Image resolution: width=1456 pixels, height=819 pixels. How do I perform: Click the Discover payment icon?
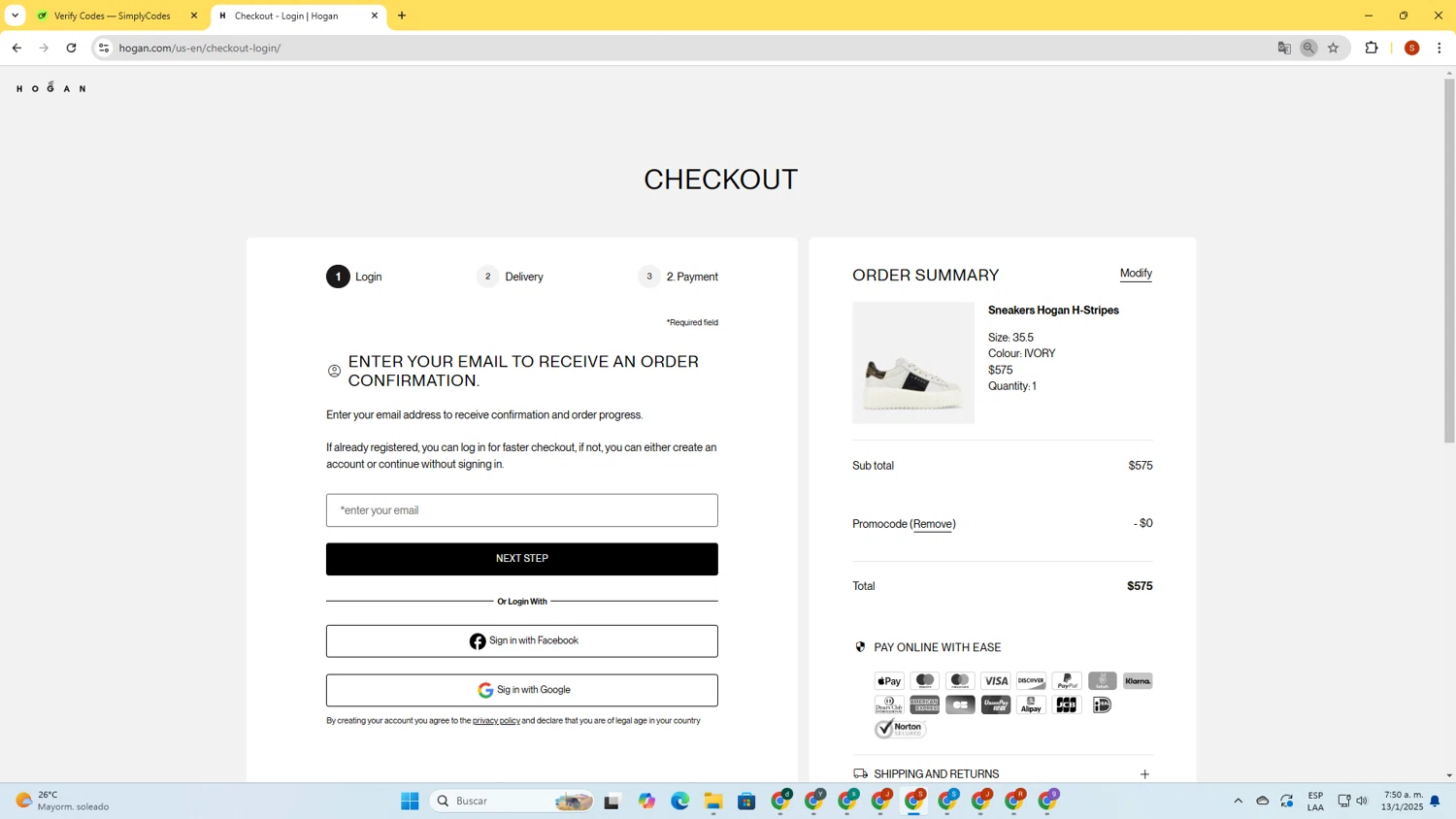(x=1031, y=681)
